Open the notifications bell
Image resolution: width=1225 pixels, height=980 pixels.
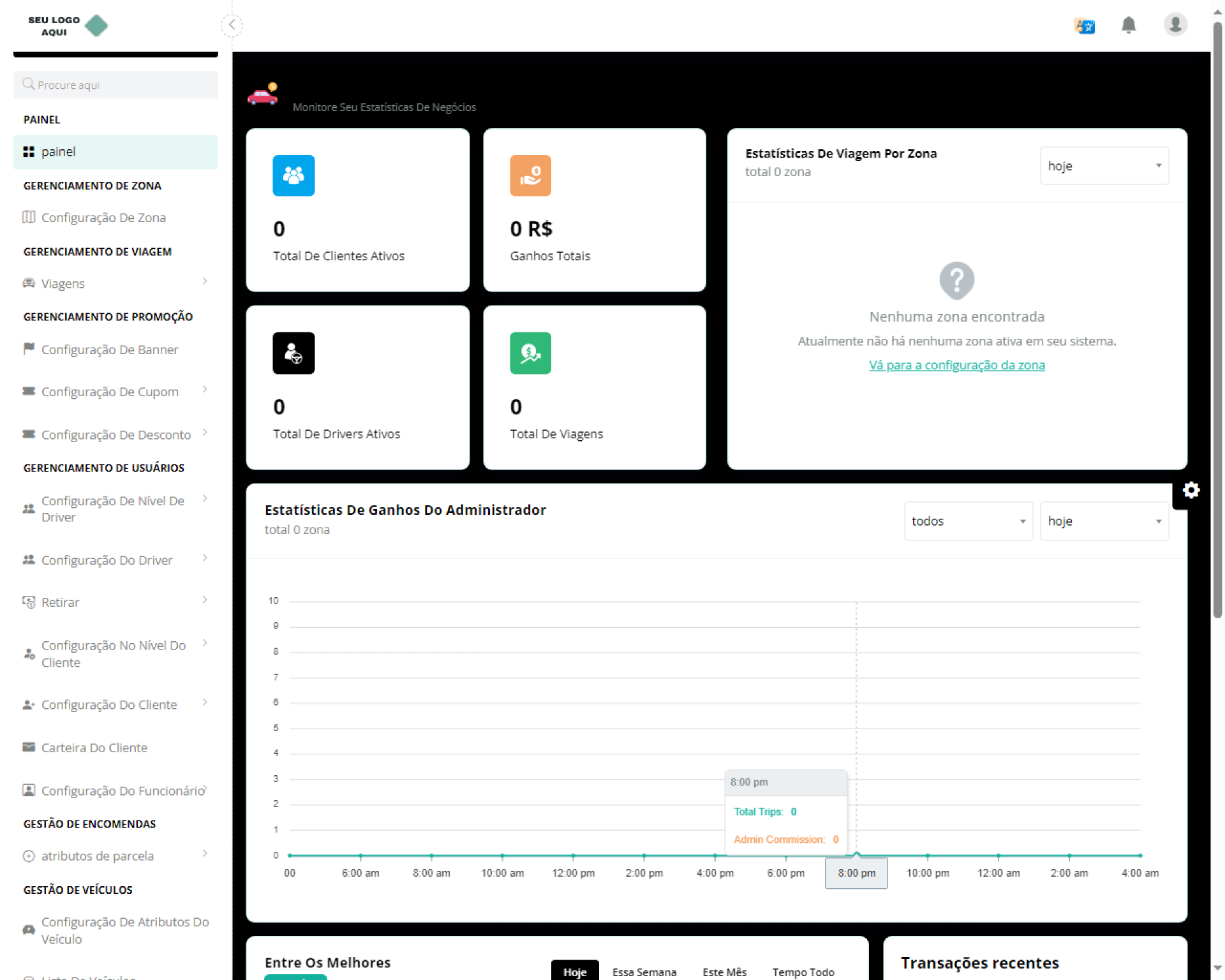point(1128,25)
